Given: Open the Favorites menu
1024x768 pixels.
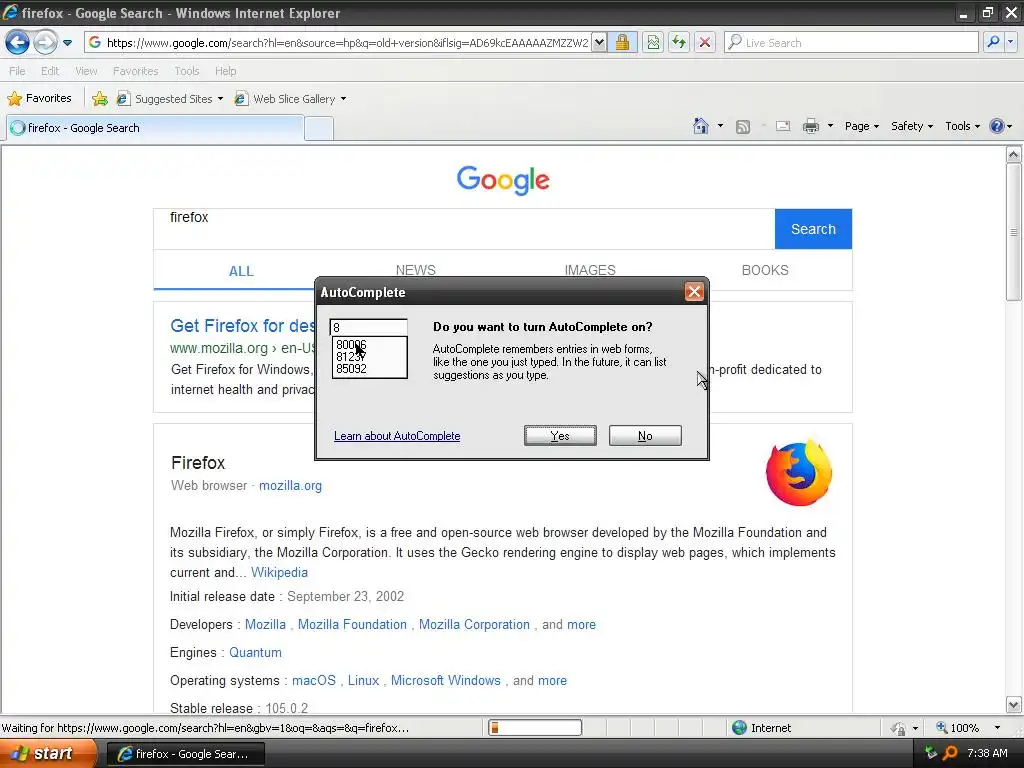Looking at the screenshot, I should click(x=135, y=71).
